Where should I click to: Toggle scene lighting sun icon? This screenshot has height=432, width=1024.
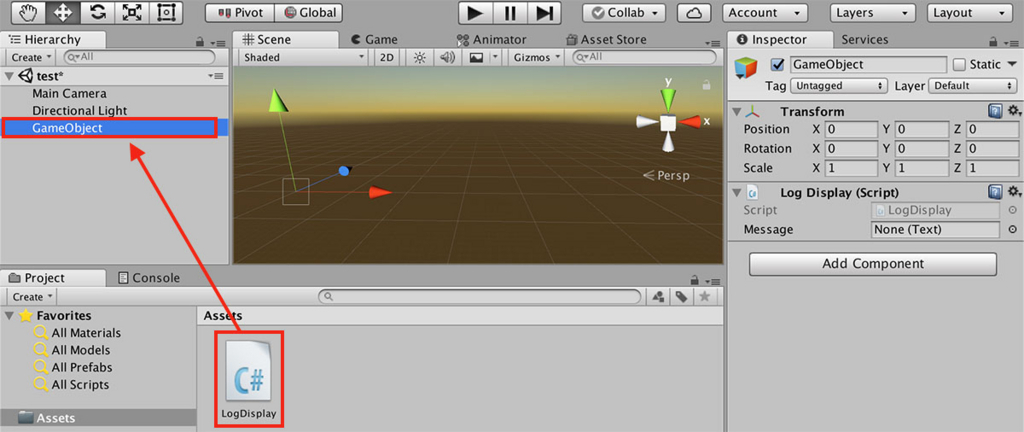pos(420,57)
